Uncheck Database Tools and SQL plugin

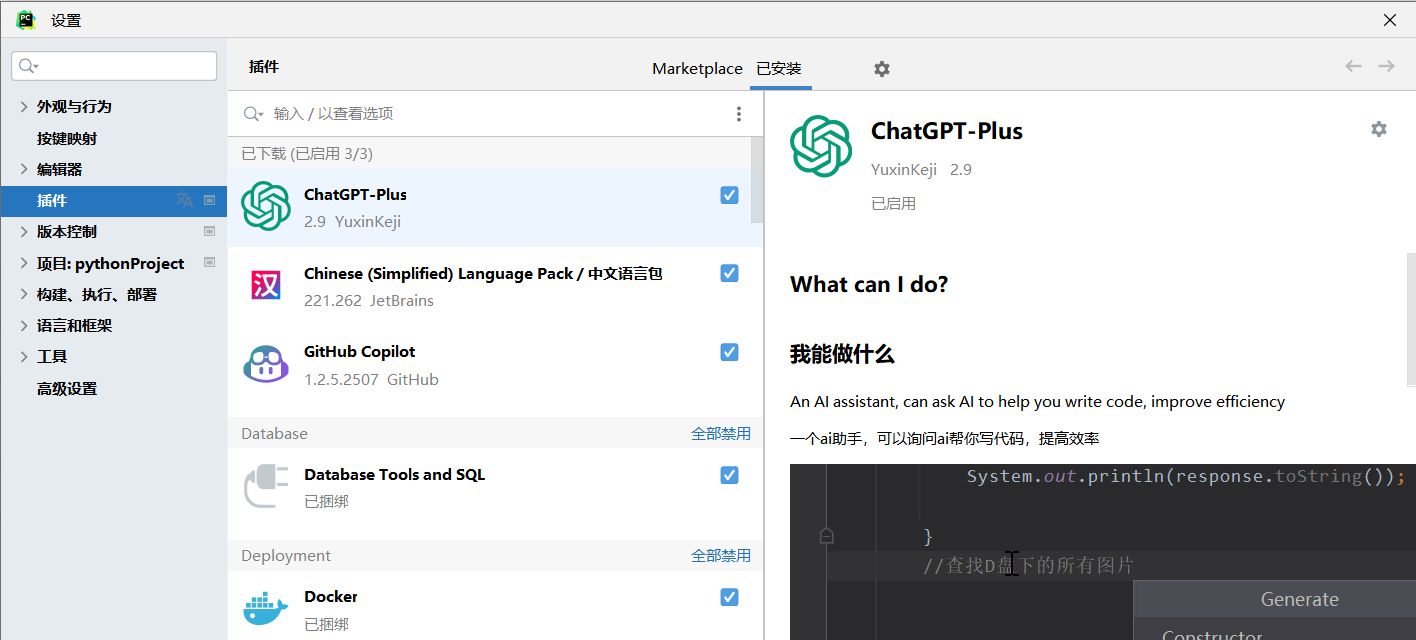click(729, 475)
